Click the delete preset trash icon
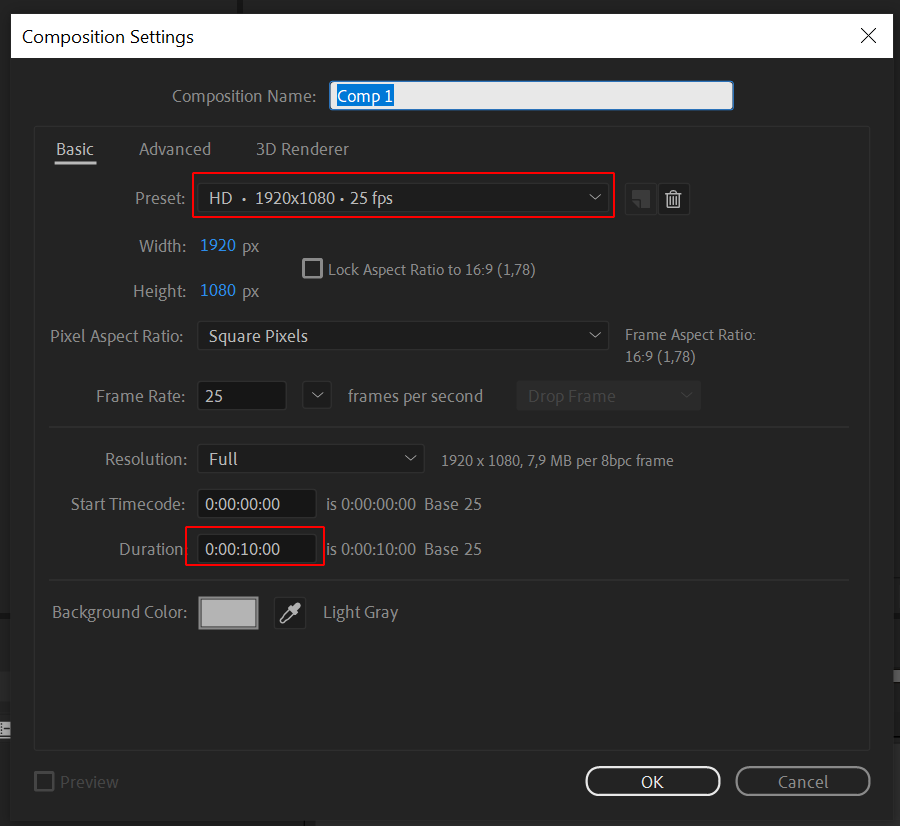The height and width of the screenshot is (826, 900). (674, 199)
